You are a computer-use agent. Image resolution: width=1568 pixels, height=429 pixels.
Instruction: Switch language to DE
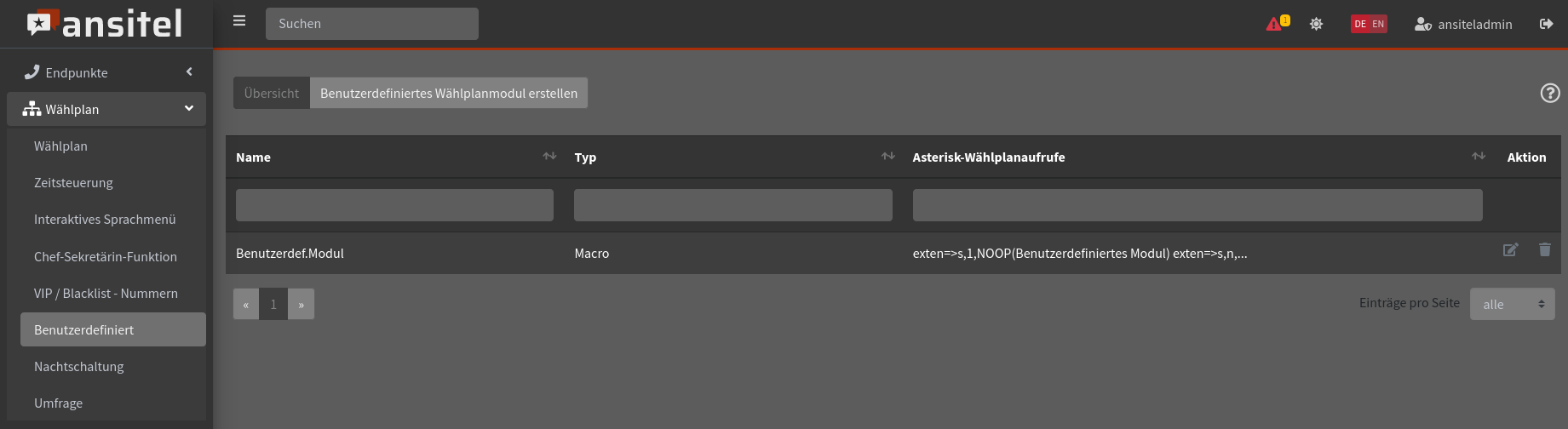[1360, 24]
